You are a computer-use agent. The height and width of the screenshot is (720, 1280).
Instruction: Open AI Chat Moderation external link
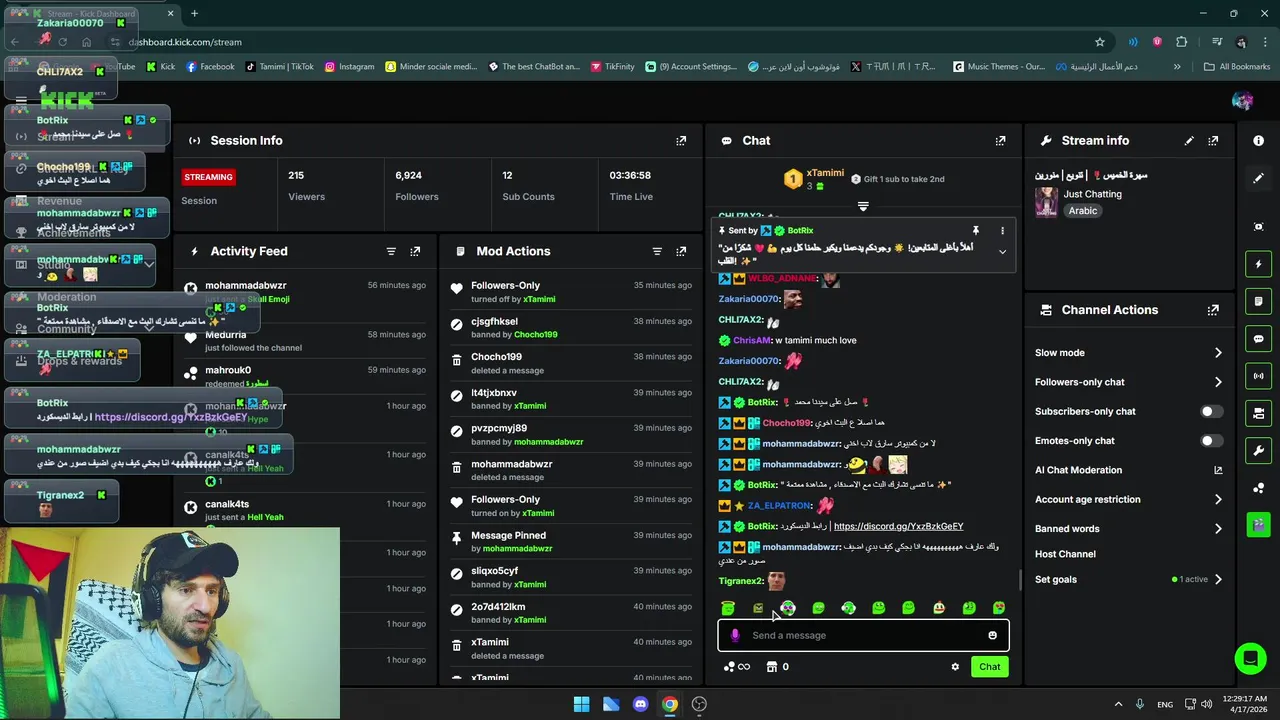coord(1218,470)
